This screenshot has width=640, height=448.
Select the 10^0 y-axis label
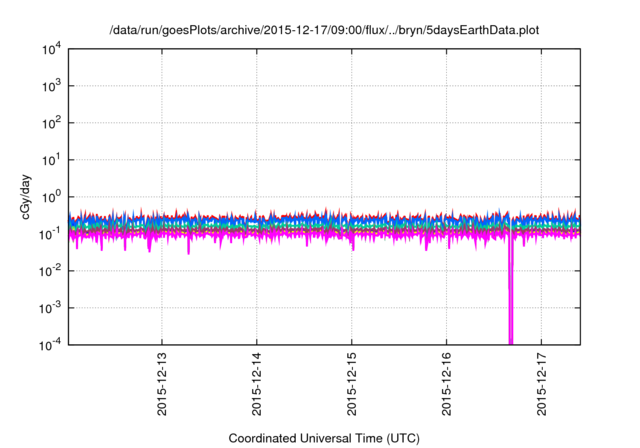(x=51, y=197)
